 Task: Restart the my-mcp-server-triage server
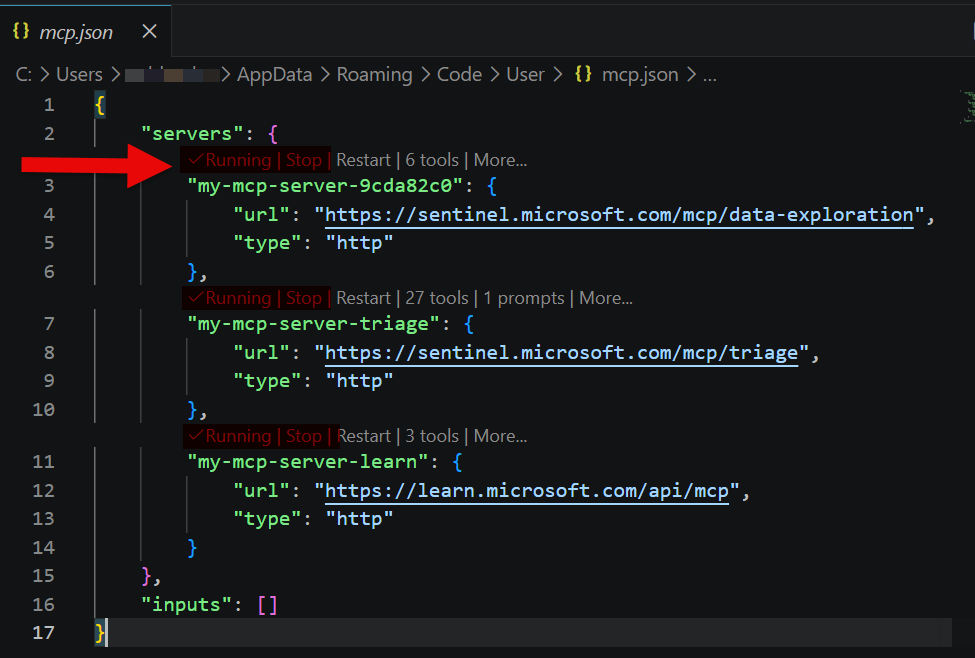click(363, 298)
